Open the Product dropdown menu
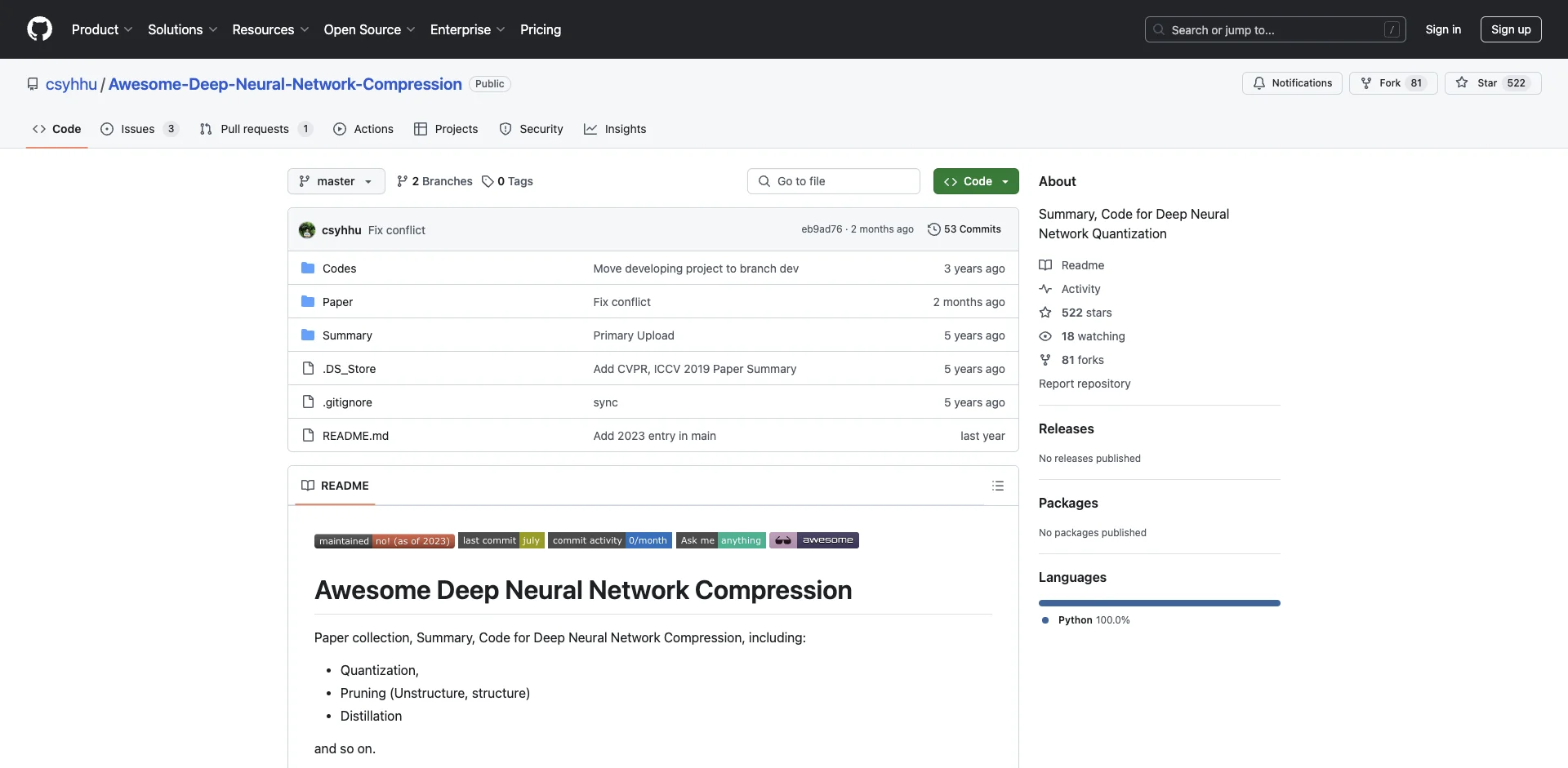1568x768 pixels. coord(102,29)
